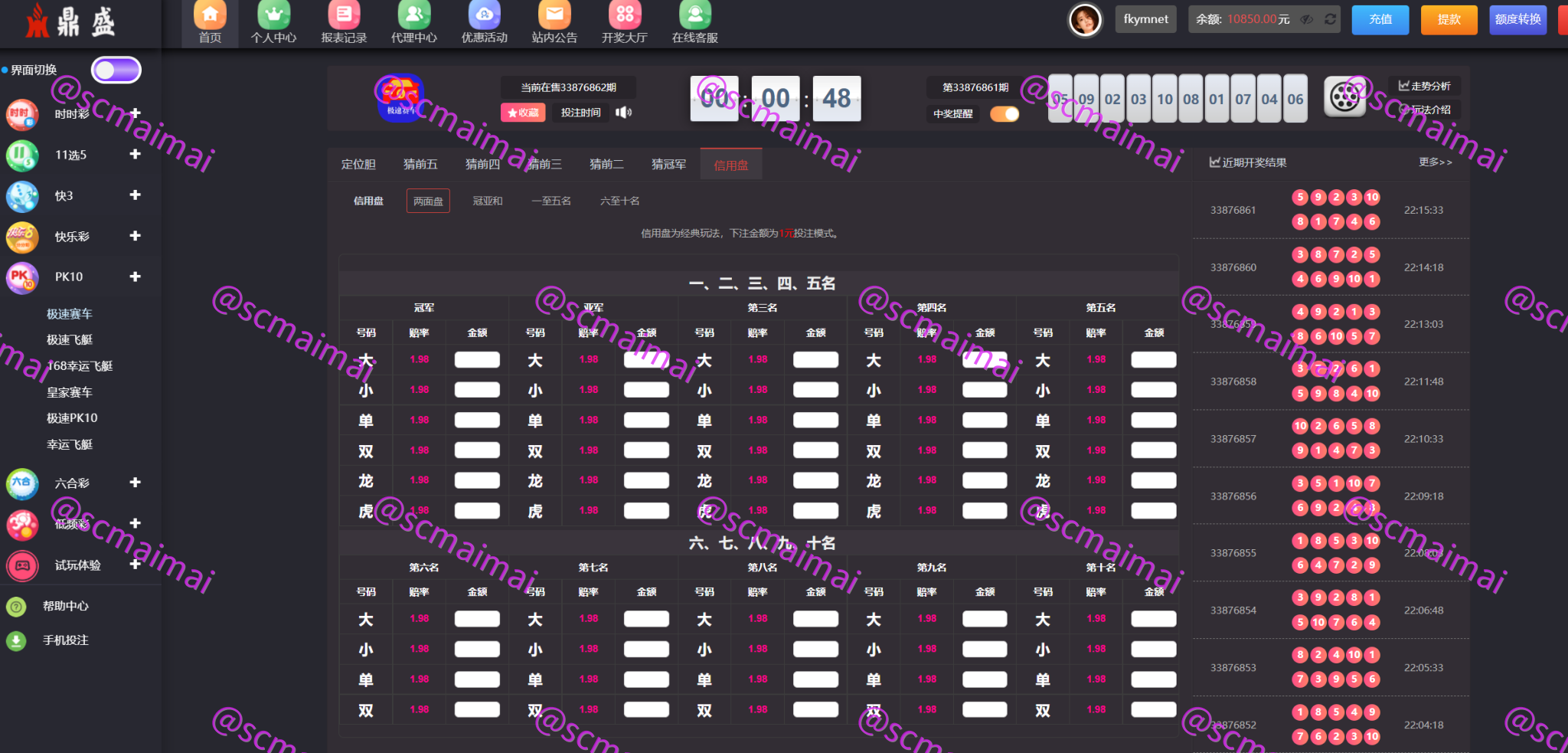Select the 时时彩 category icon
1568x753 pixels.
tap(21, 114)
